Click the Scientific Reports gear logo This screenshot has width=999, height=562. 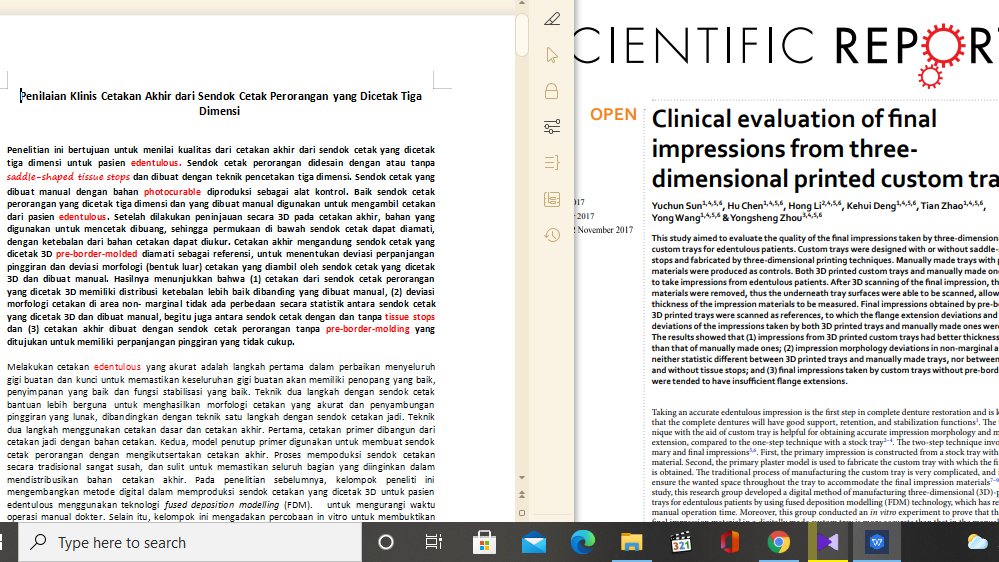942,54
